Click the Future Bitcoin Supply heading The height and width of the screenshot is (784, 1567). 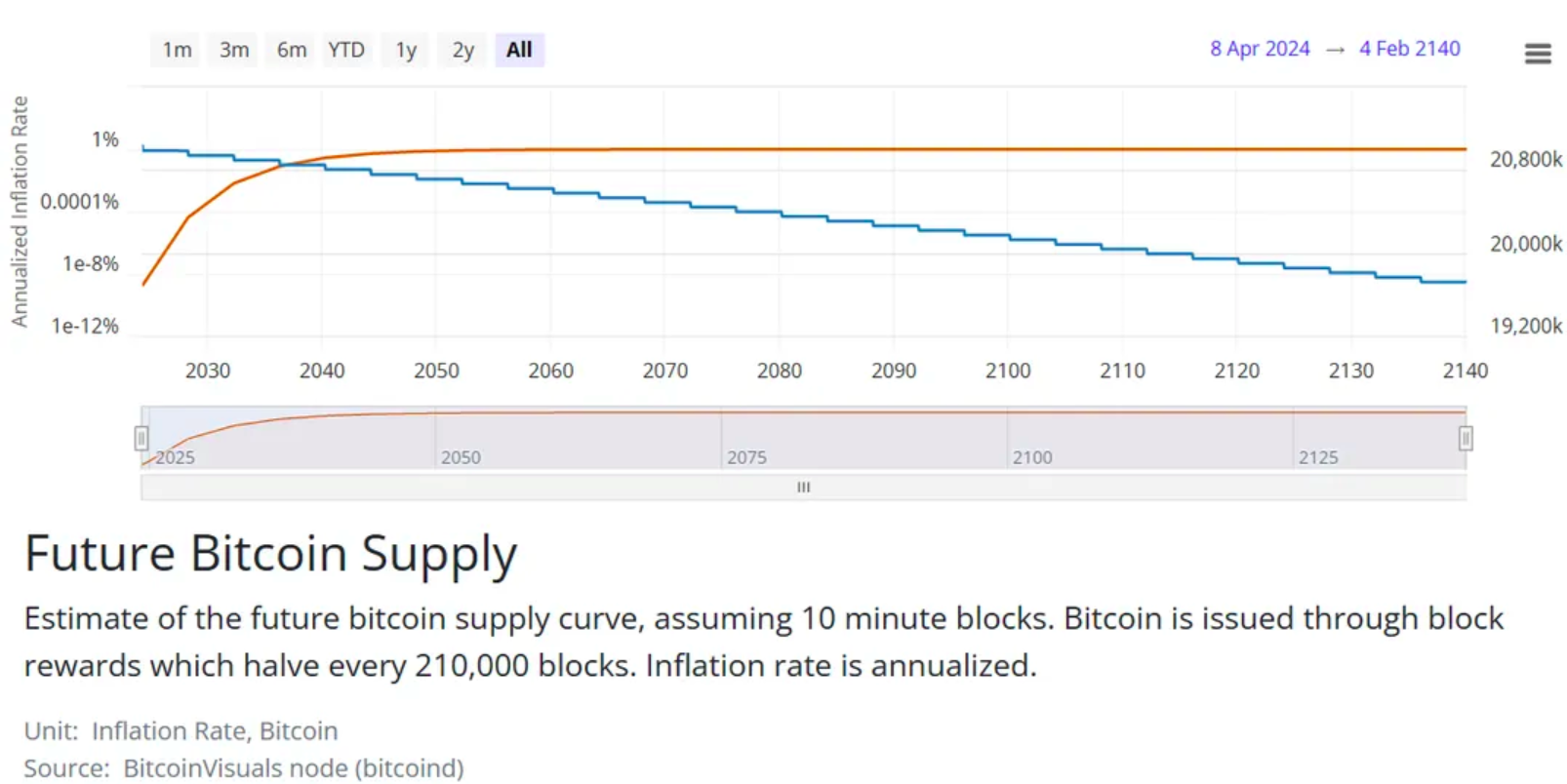(x=270, y=553)
